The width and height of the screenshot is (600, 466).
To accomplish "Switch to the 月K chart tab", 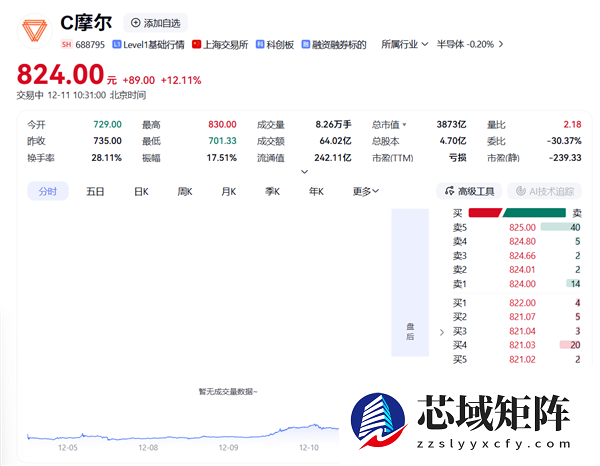I will [x=229, y=191].
